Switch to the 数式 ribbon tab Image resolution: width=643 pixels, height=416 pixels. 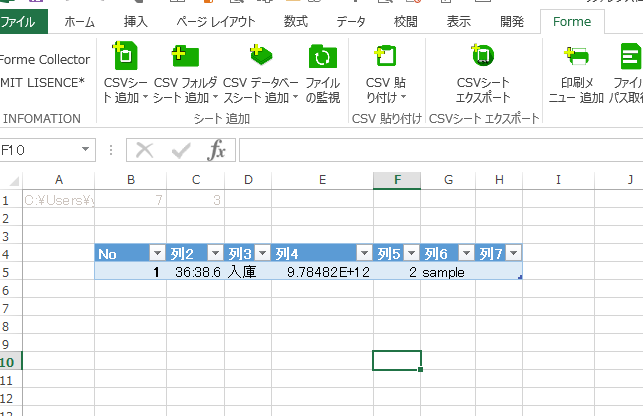pos(295,21)
